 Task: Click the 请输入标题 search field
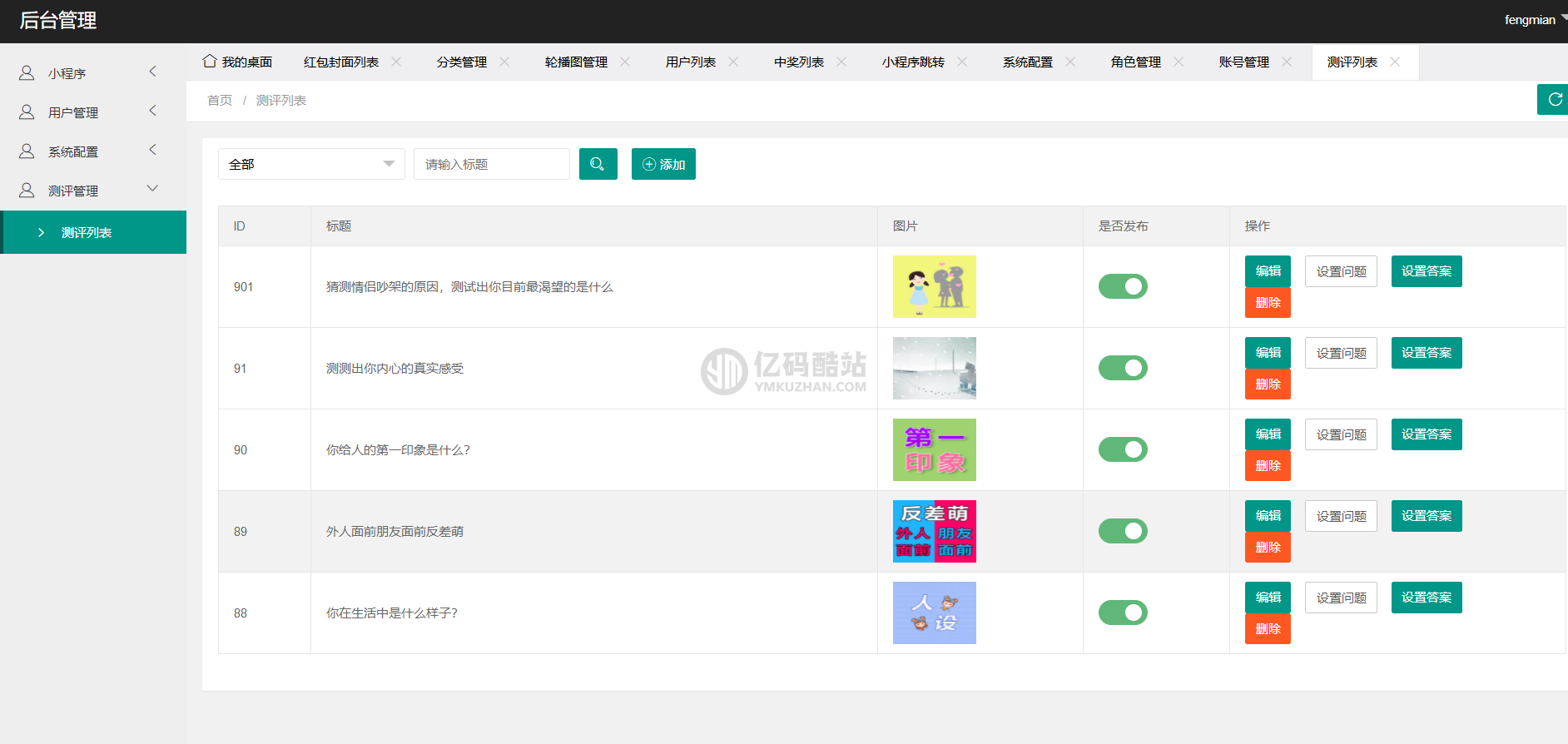[491, 164]
